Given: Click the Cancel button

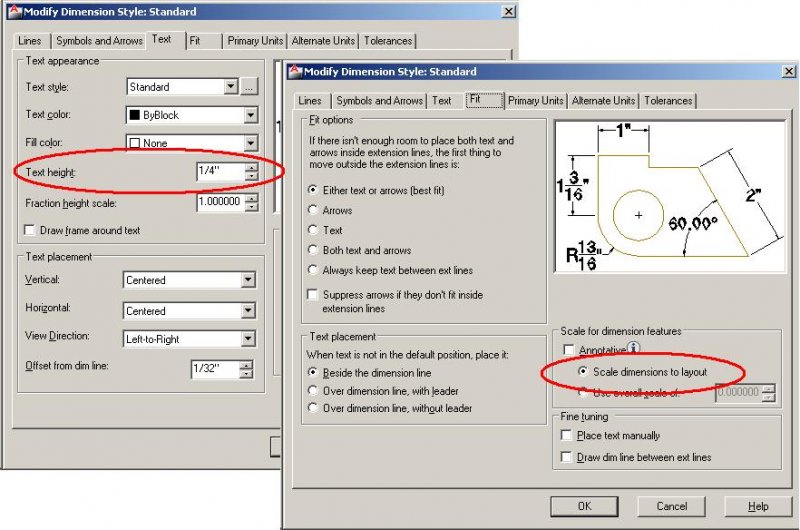Looking at the screenshot, I should 671,506.
